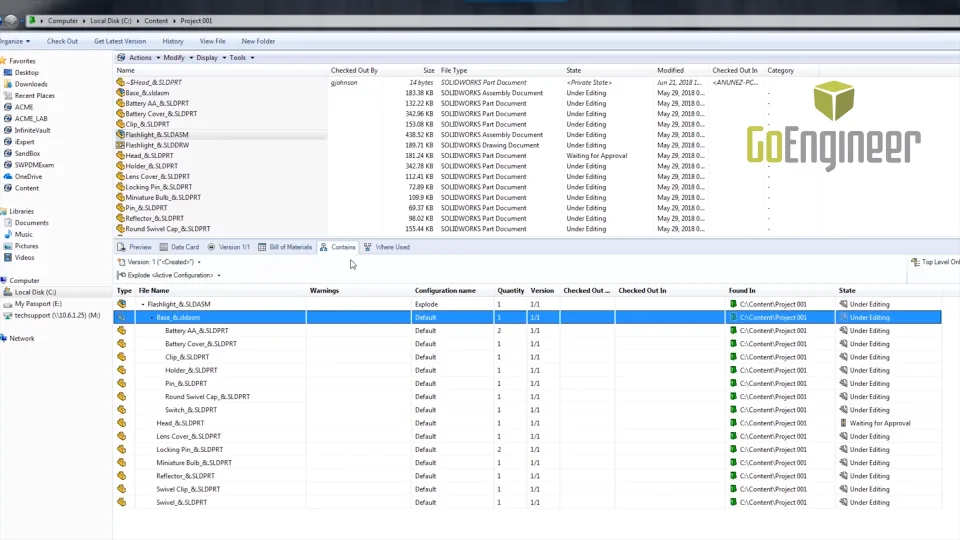Click the Flashlight_&.SLDDRW drawing file icon
960x540 pixels.
tap(120, 145)
